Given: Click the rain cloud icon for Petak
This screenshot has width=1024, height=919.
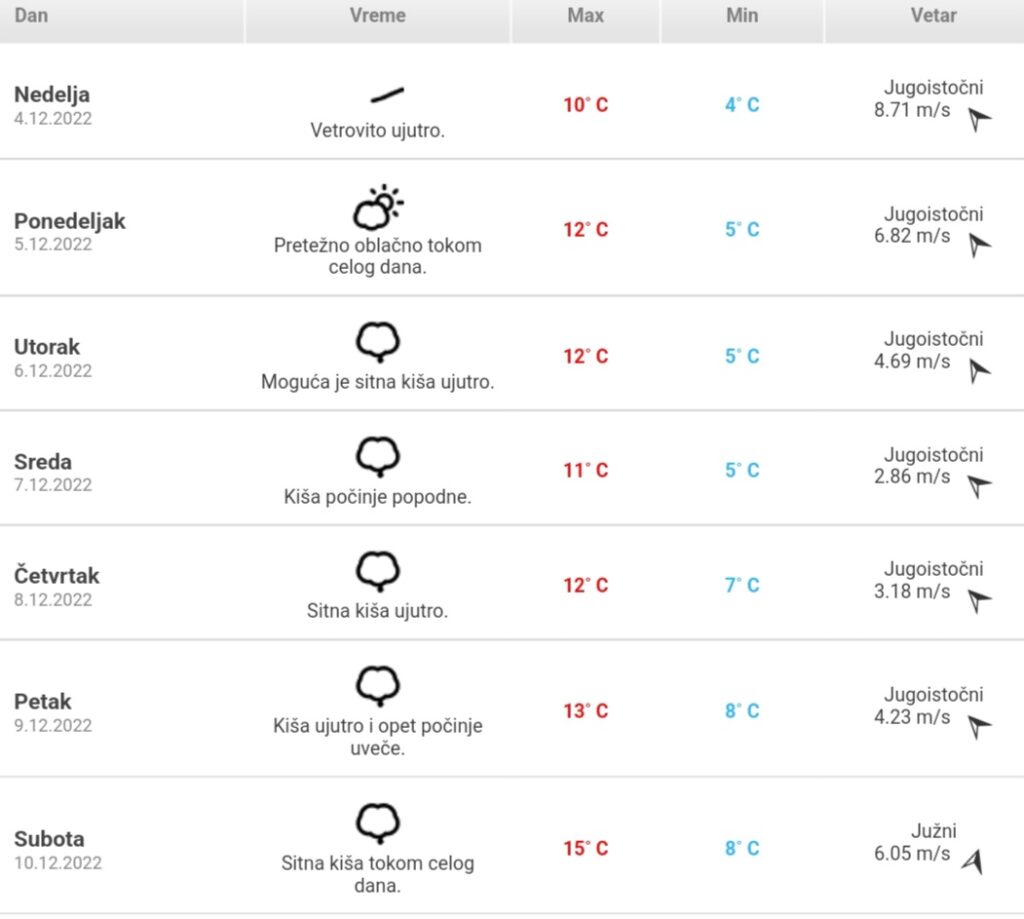Looking at the screenshot, I should tap(378, 685).
